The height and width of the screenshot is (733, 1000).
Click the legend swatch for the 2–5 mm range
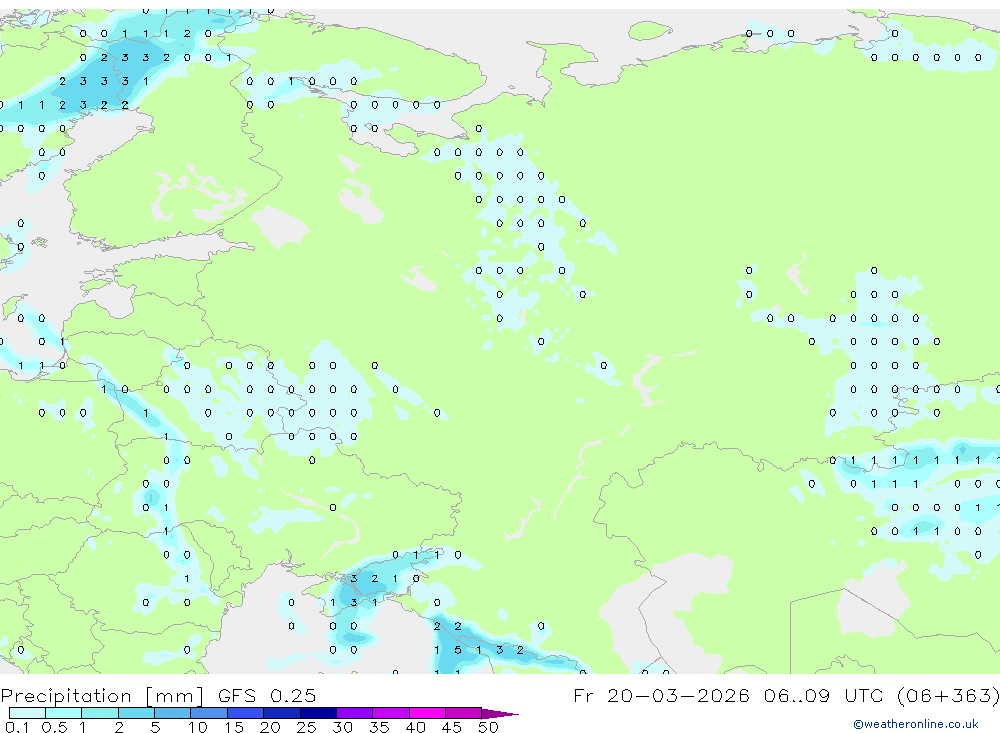click(136, 713)
